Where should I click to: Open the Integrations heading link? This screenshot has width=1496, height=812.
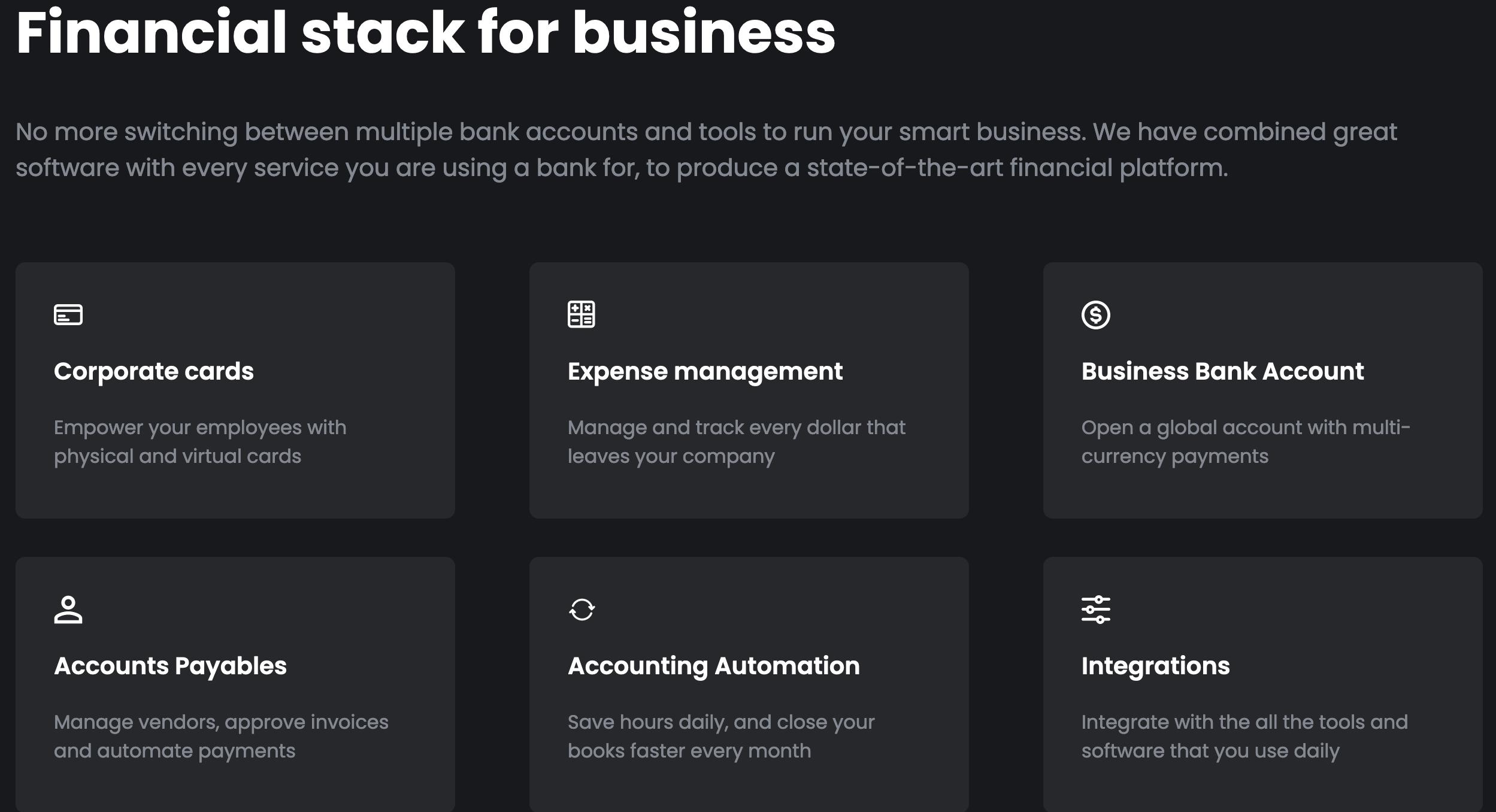click(x=1155, y=666)
